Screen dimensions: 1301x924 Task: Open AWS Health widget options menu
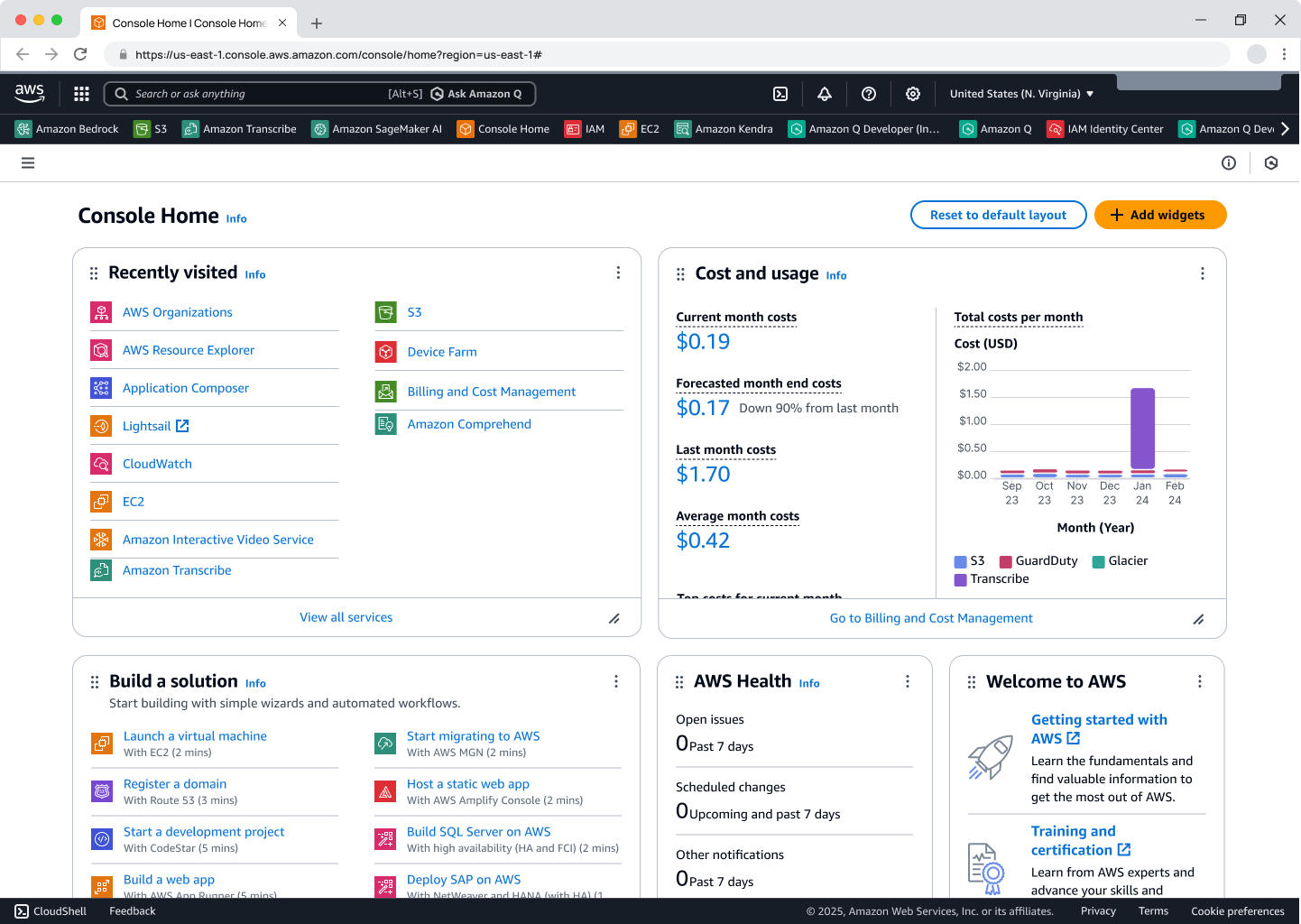pos(908,681)
